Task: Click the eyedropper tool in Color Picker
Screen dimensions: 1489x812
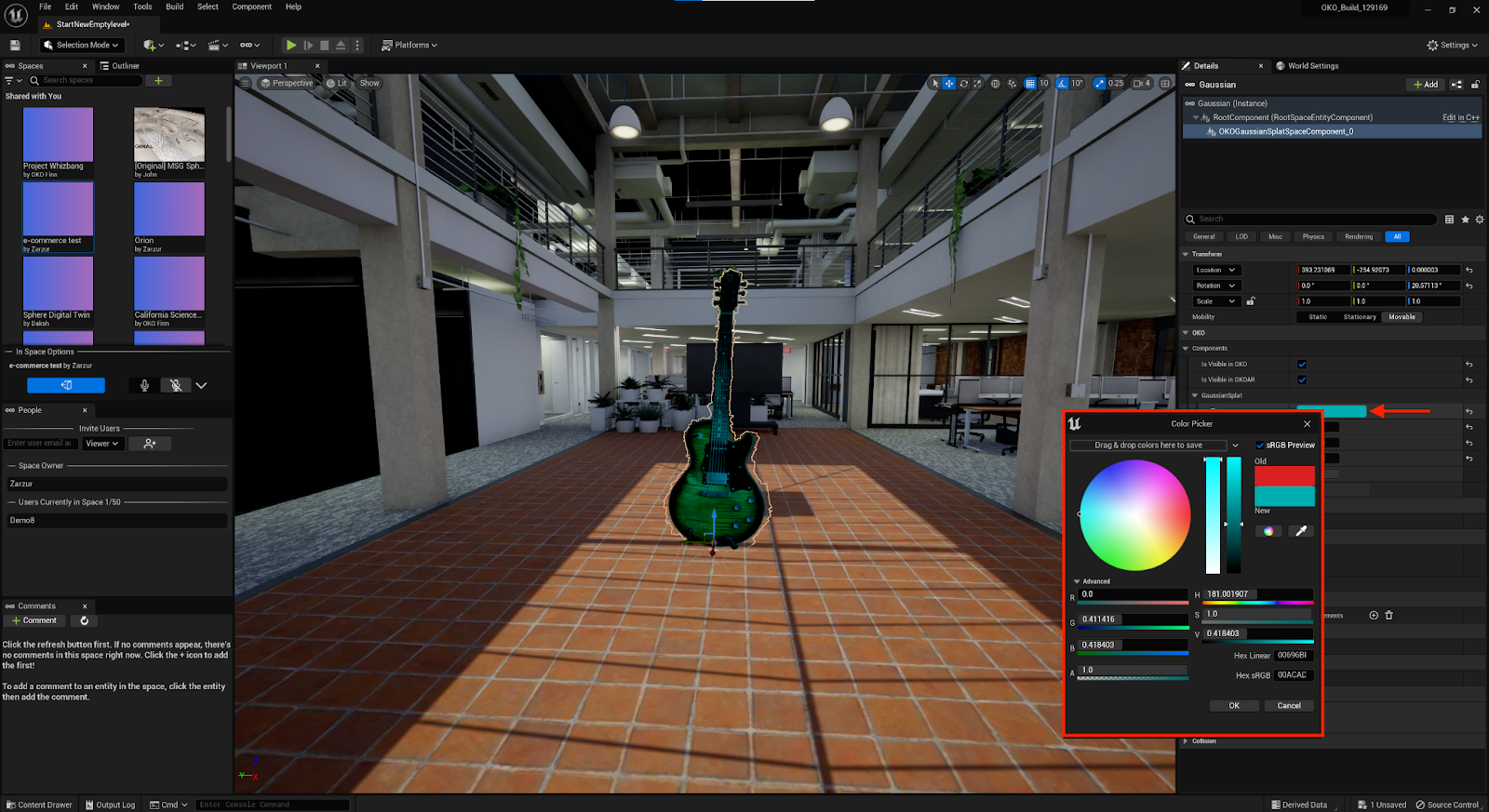Action: point(1300,531)
